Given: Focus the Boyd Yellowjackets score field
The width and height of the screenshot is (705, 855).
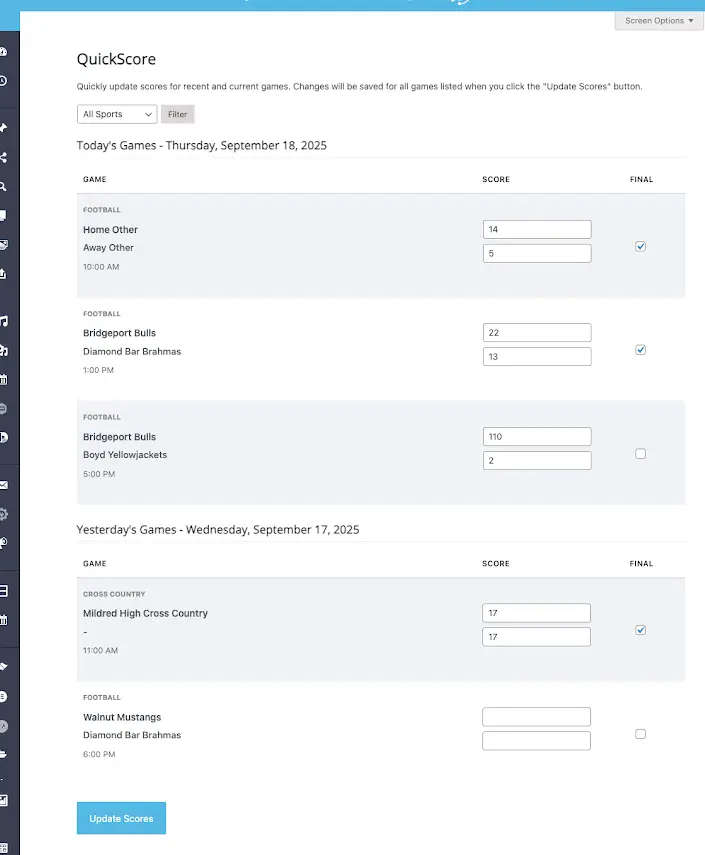Looking at the screenshot, I should 537,461.
